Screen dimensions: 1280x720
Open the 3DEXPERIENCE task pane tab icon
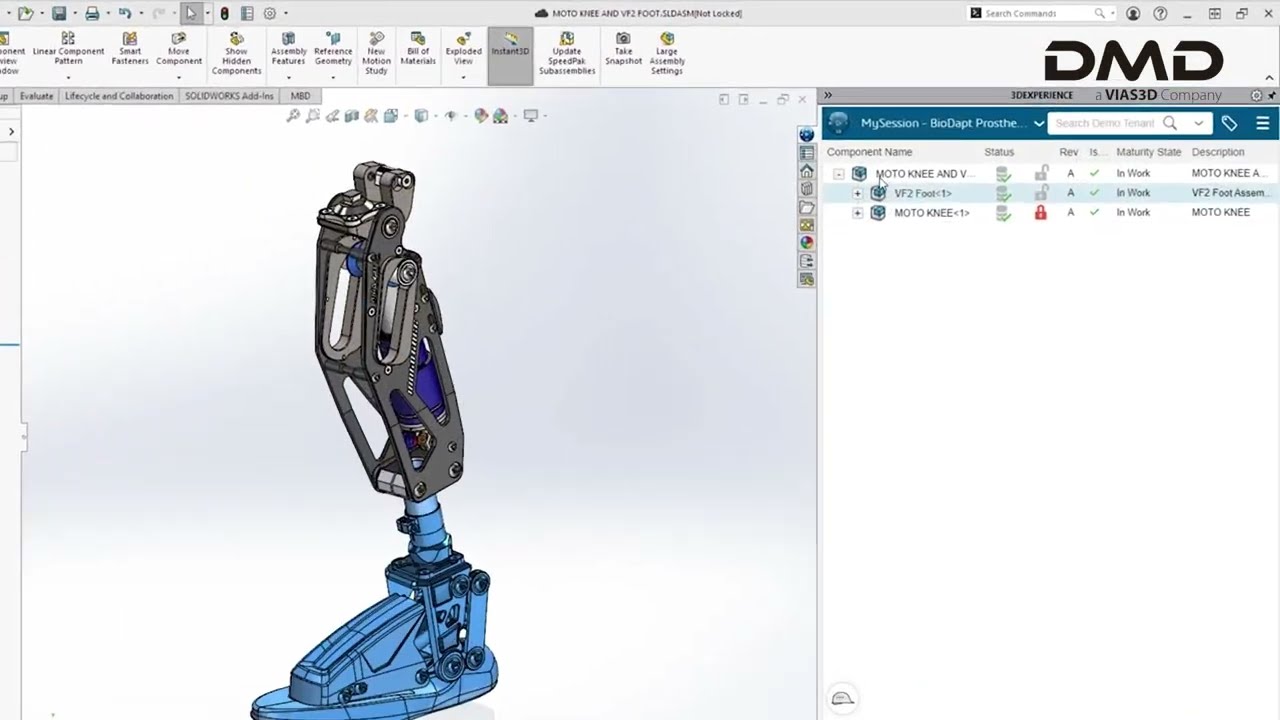pyautogui.click(x=807, y=135)
